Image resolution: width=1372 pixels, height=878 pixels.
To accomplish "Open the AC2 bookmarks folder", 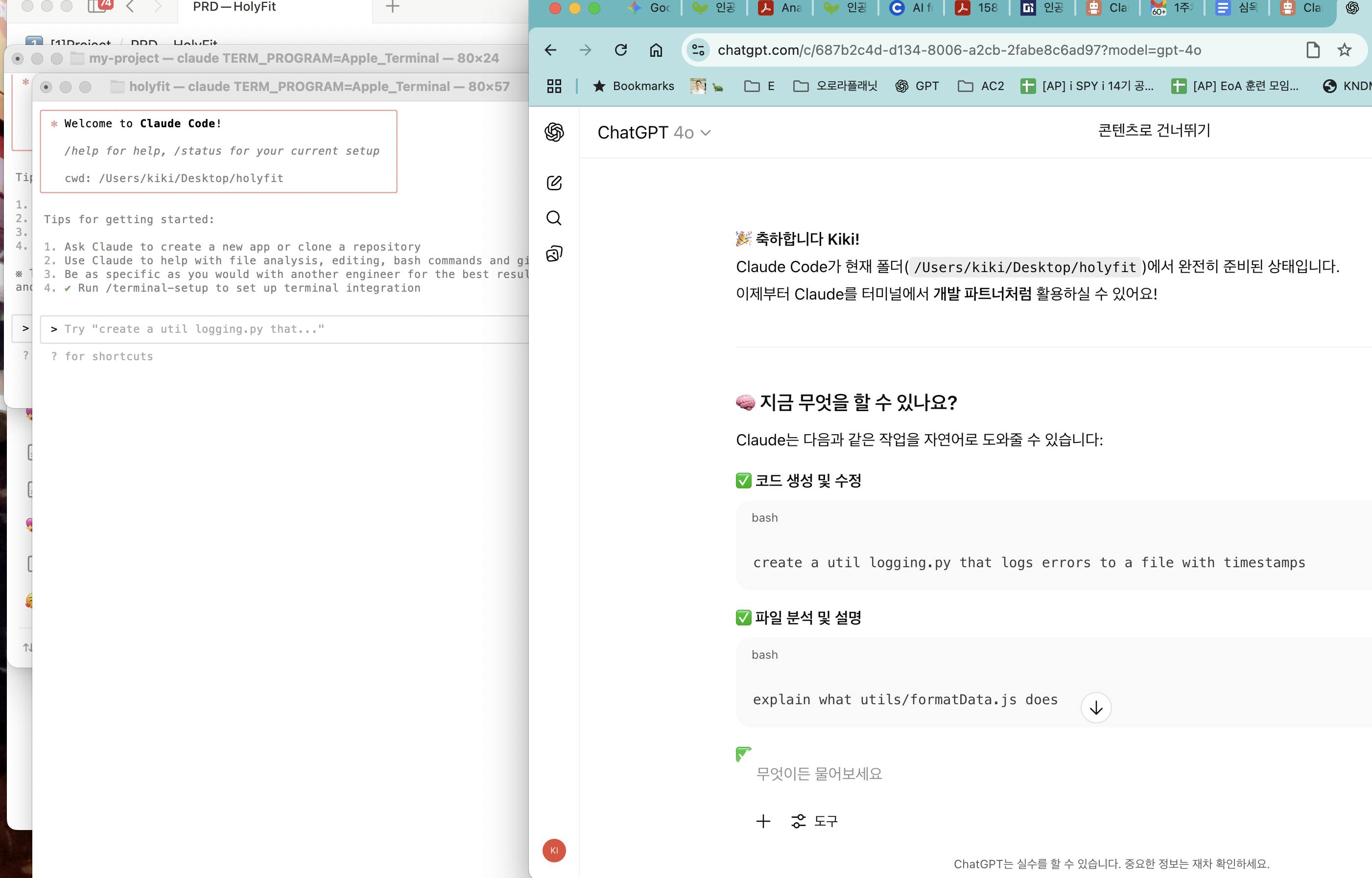I will tap(981, 86).
